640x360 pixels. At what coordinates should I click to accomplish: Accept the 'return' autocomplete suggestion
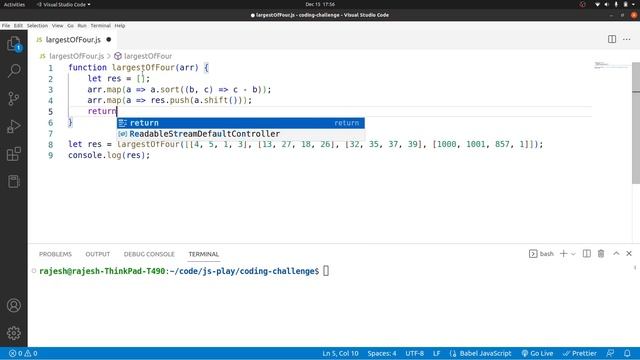[x=241, y=123]
